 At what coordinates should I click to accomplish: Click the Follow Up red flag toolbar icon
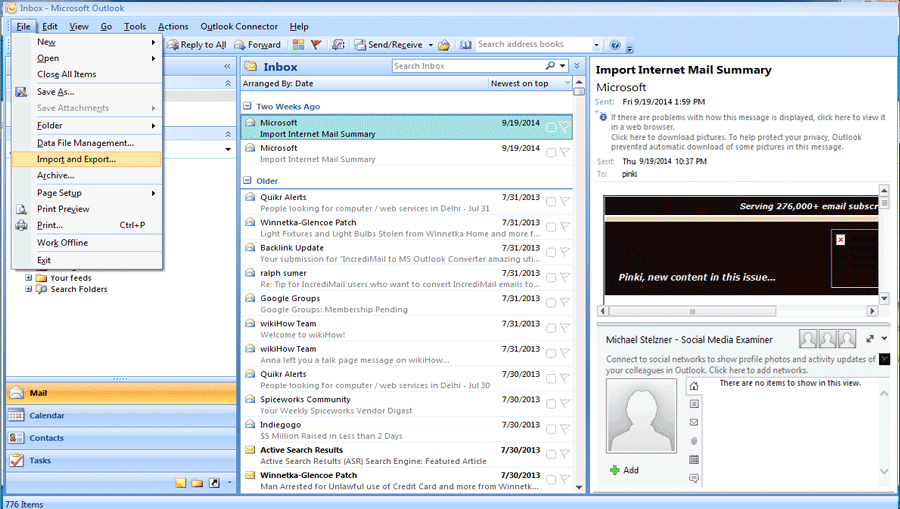(x=316, y=45)
